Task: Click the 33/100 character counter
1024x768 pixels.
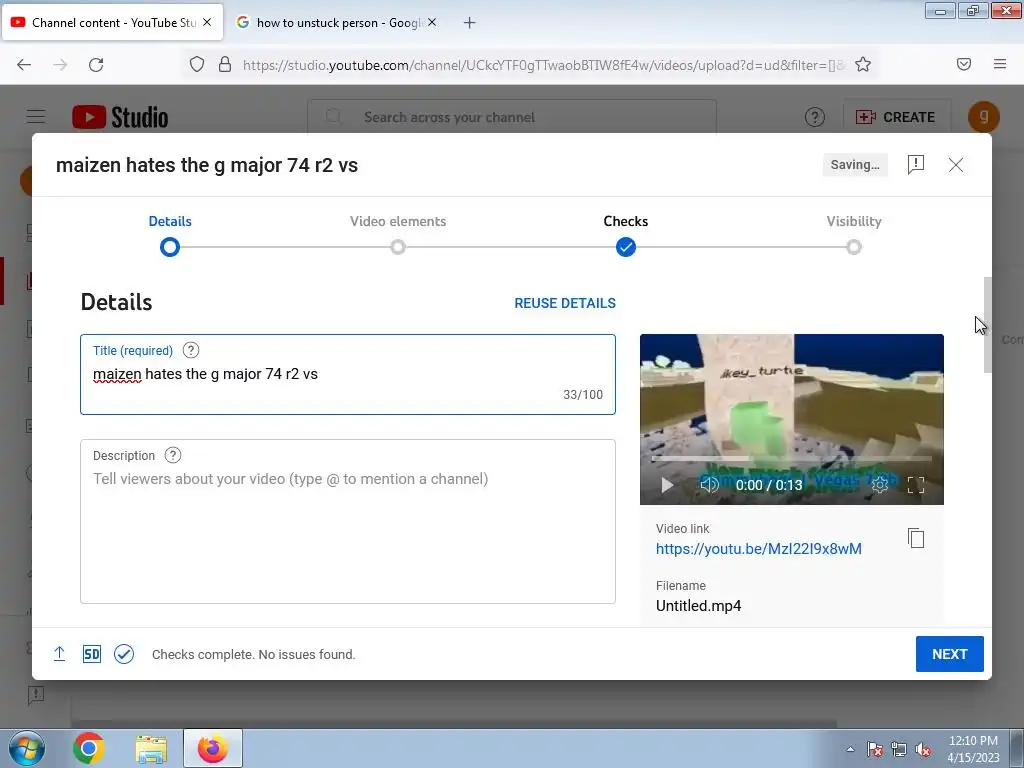Action: coord(583,394)
